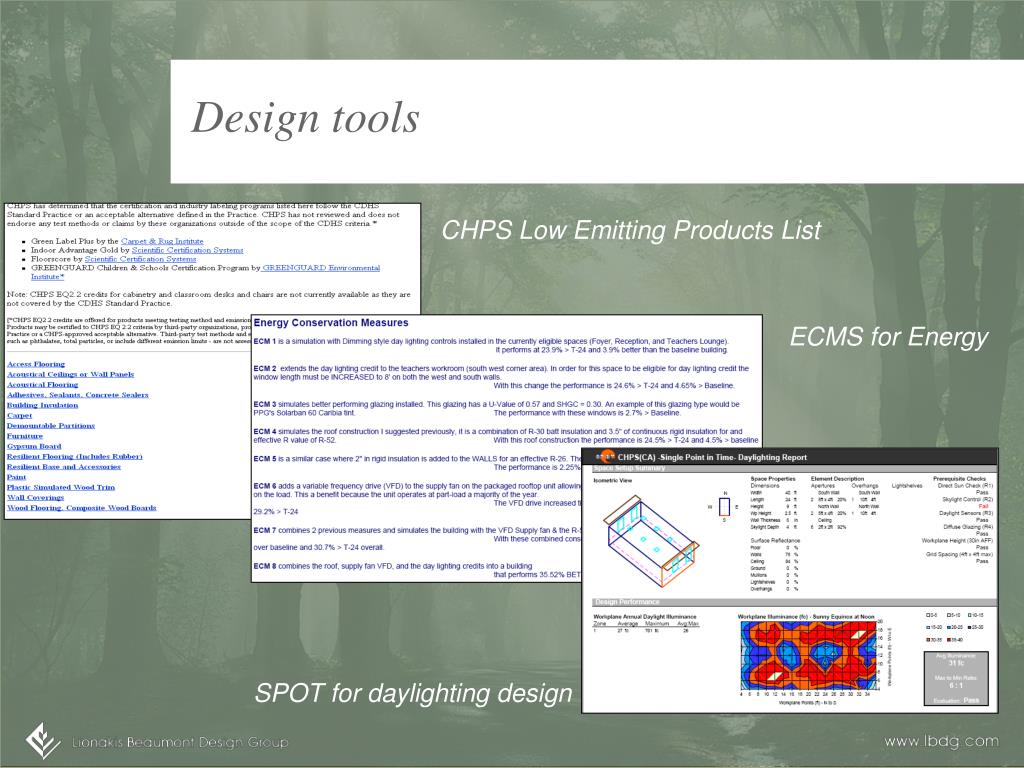
Task: Open the Paint link
Action: click(16, 477)
